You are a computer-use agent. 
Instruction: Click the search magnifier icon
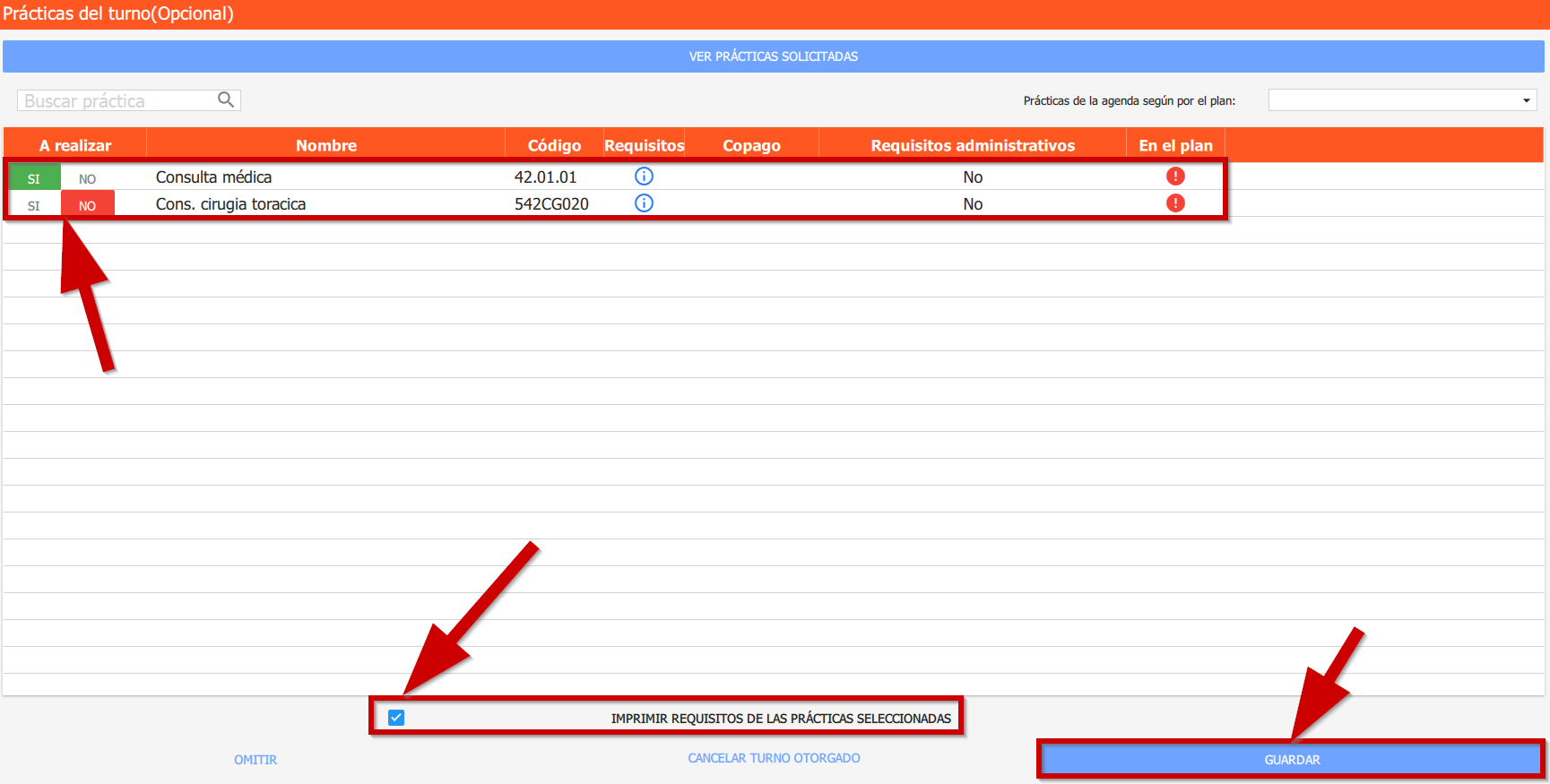[226, 99]
